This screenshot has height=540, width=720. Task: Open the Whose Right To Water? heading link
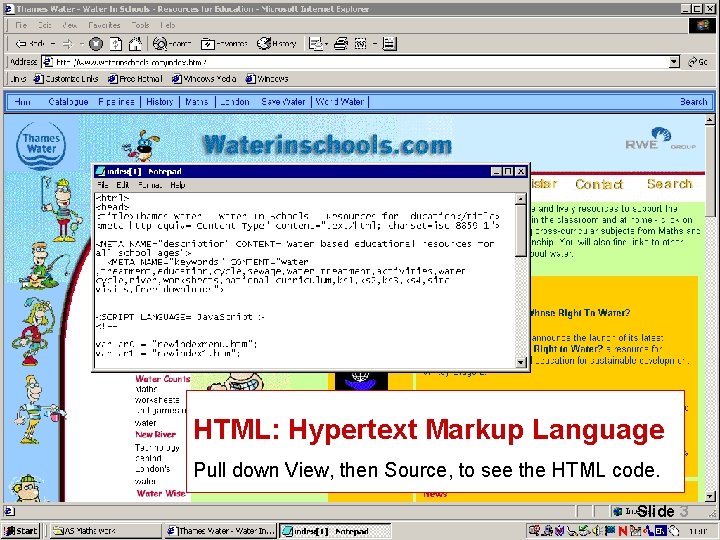[580, 313]
